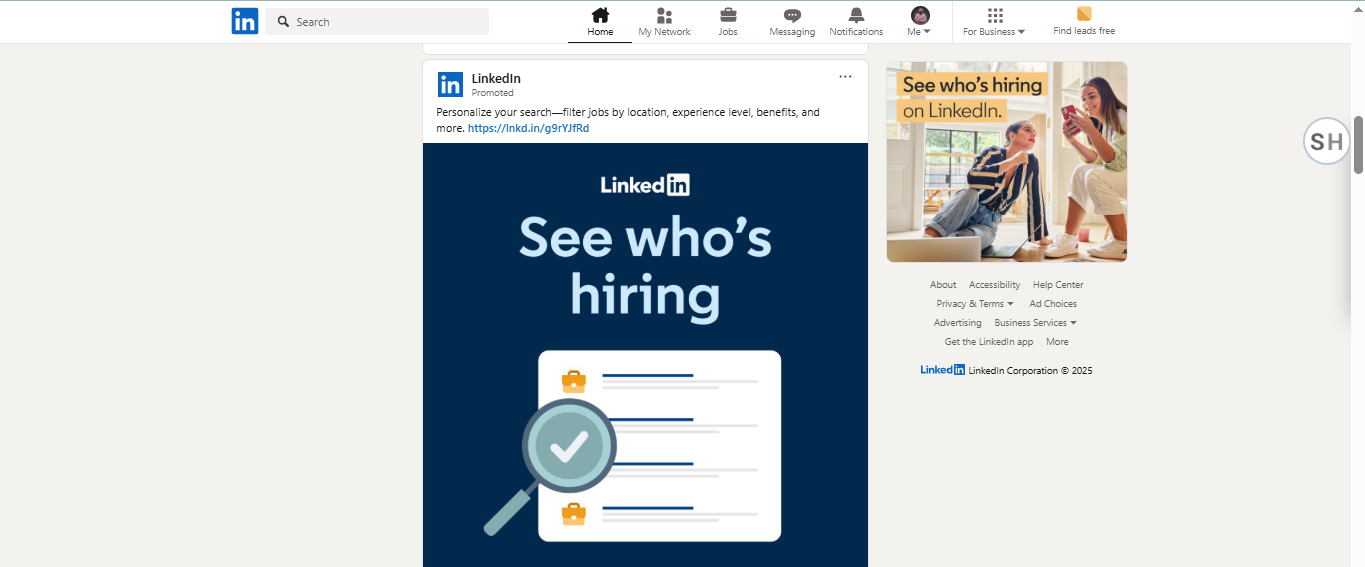Open the Advertising footer link
The image size is (1365, 567).
[x=957, y=323]
